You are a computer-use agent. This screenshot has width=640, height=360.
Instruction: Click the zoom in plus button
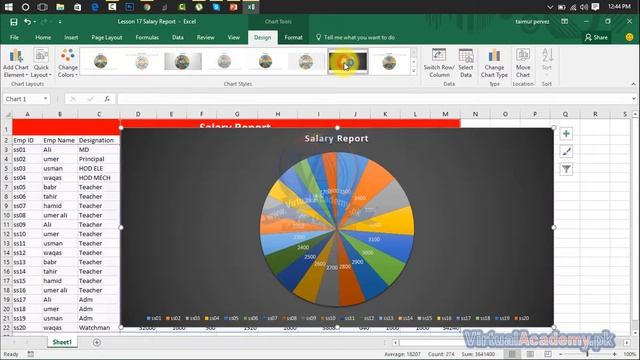(614, 354)
